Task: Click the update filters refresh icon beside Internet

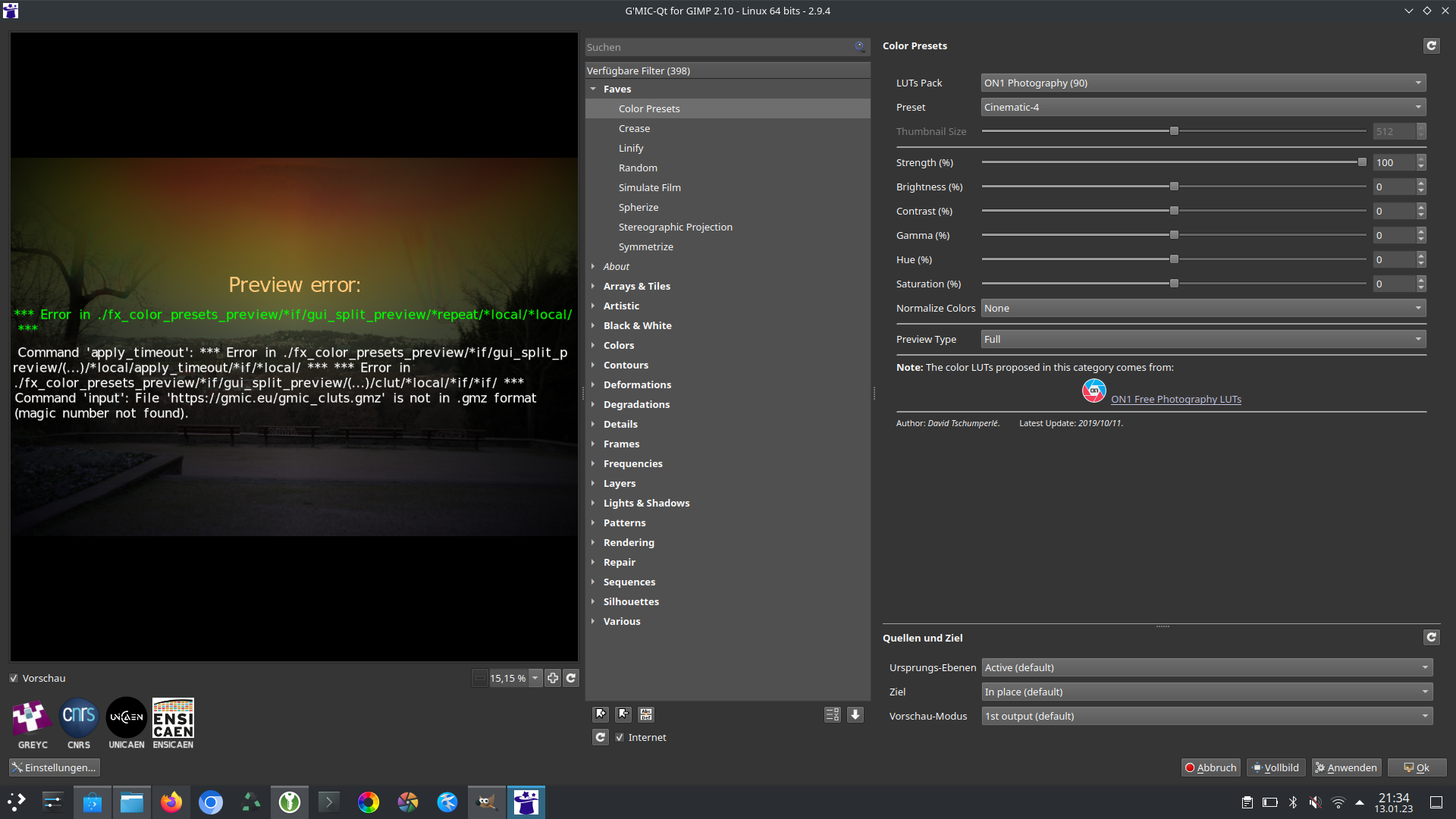Action: 601,737
